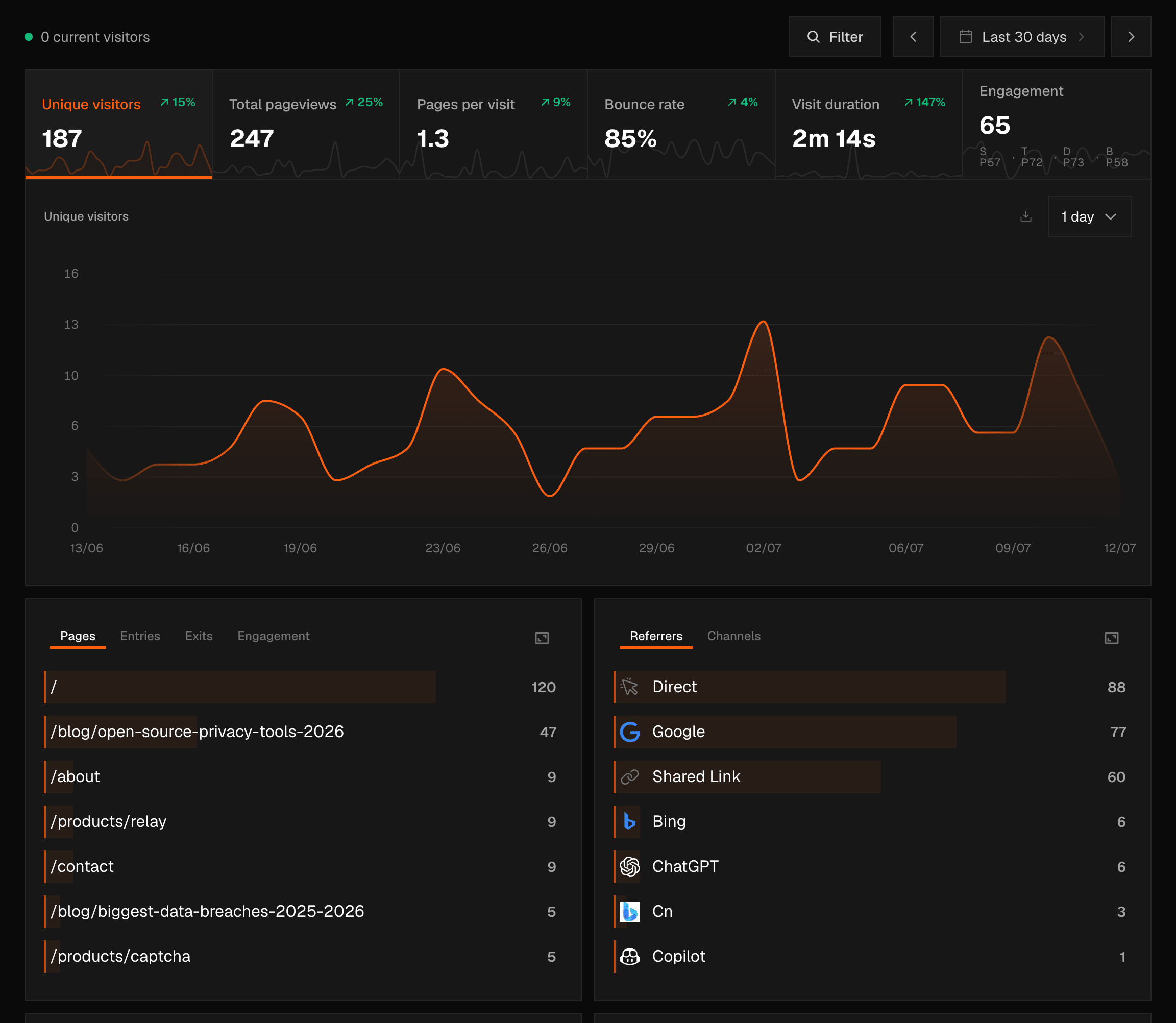Image resolution: width=1176 pixels, height=1023 pixels.
Task: Click the green live visitors dot
Action: (29, 37)
